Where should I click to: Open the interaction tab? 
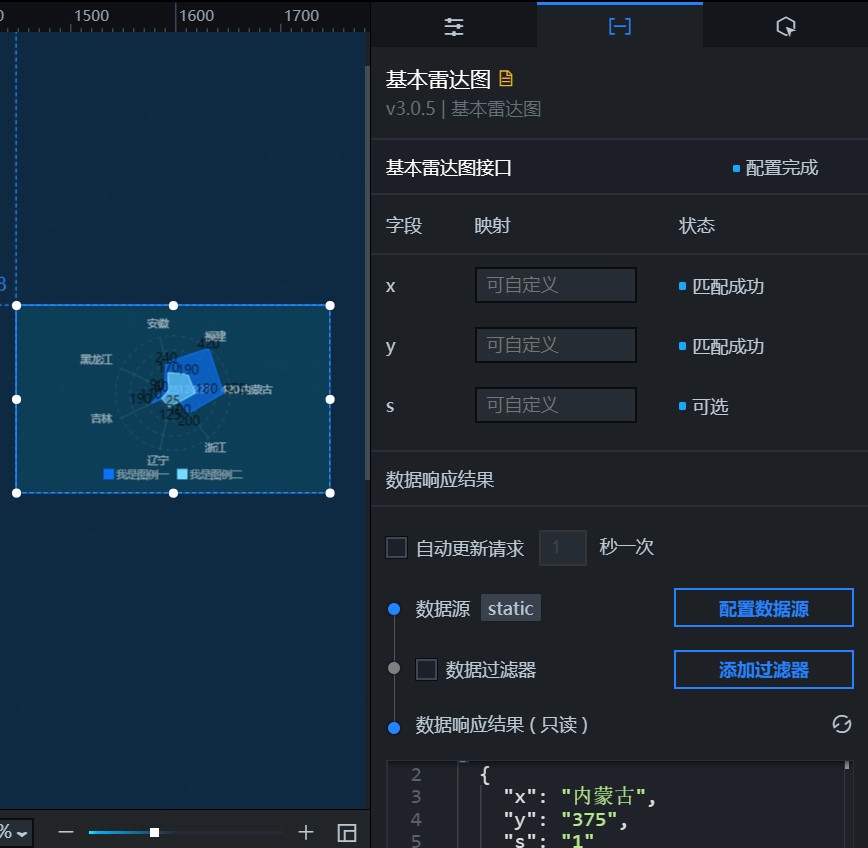(786, 26)
